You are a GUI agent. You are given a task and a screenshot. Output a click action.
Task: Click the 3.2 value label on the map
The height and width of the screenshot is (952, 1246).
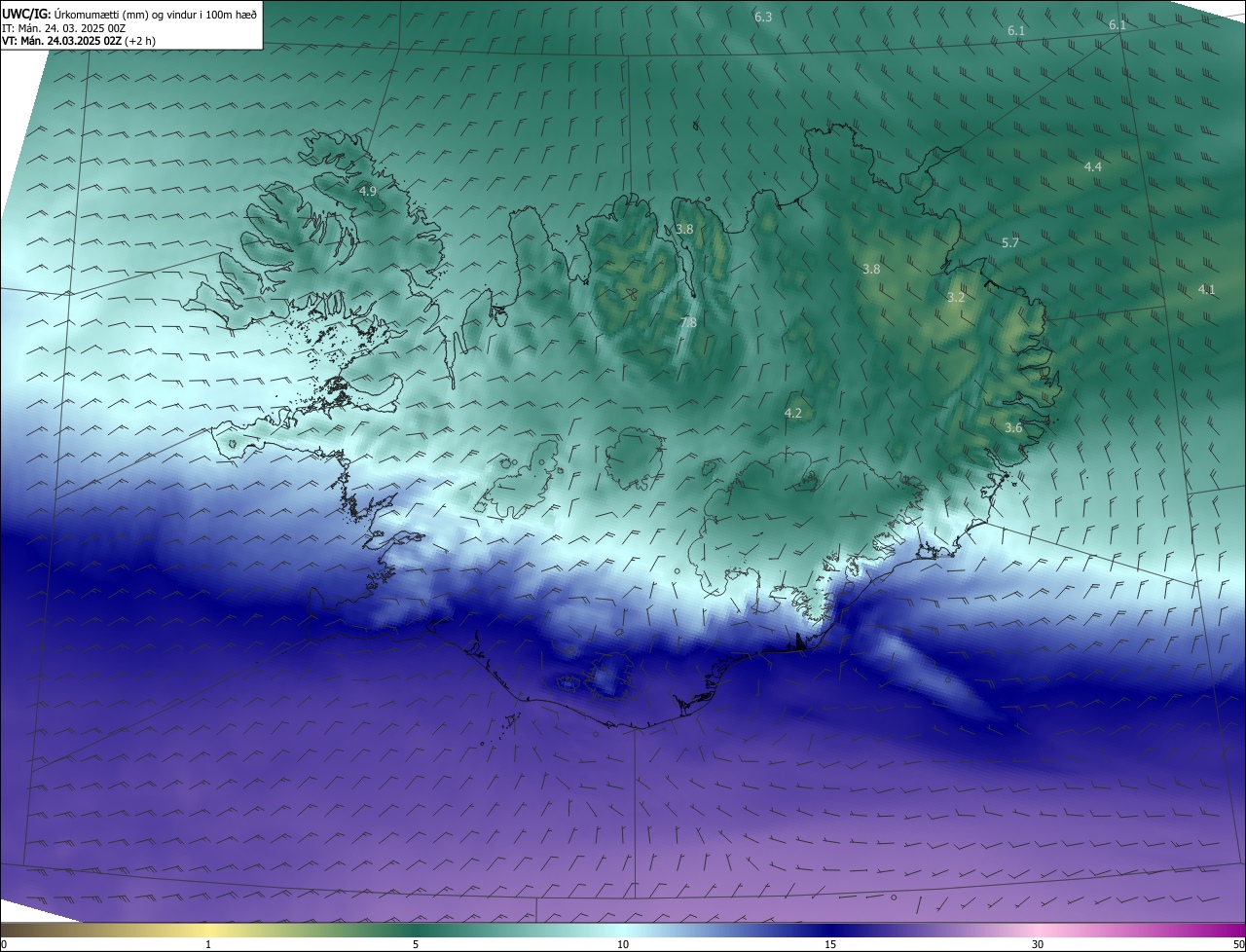pyautogui.click(x=956, y=298)
